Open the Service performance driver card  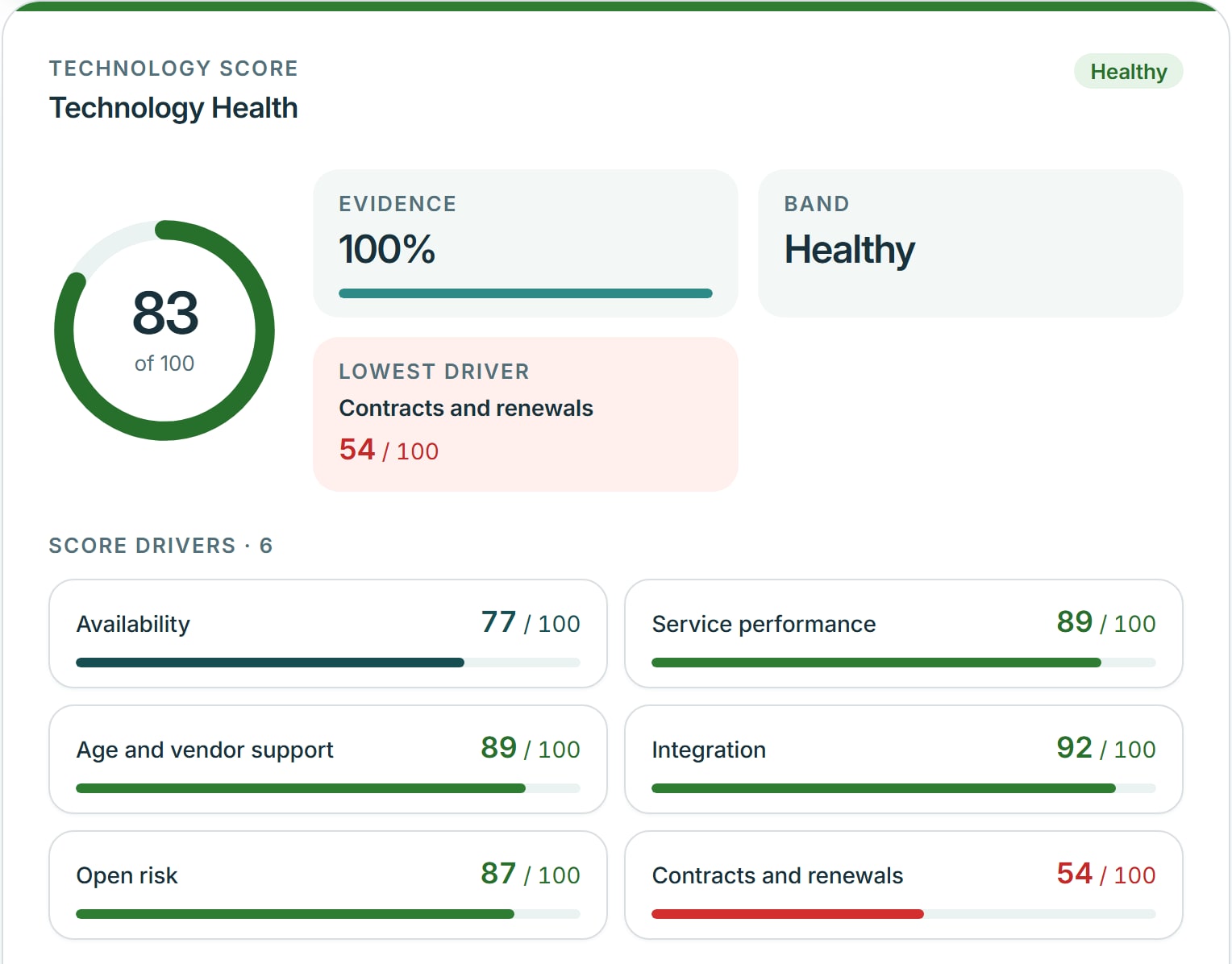click(x=904, y=634)
